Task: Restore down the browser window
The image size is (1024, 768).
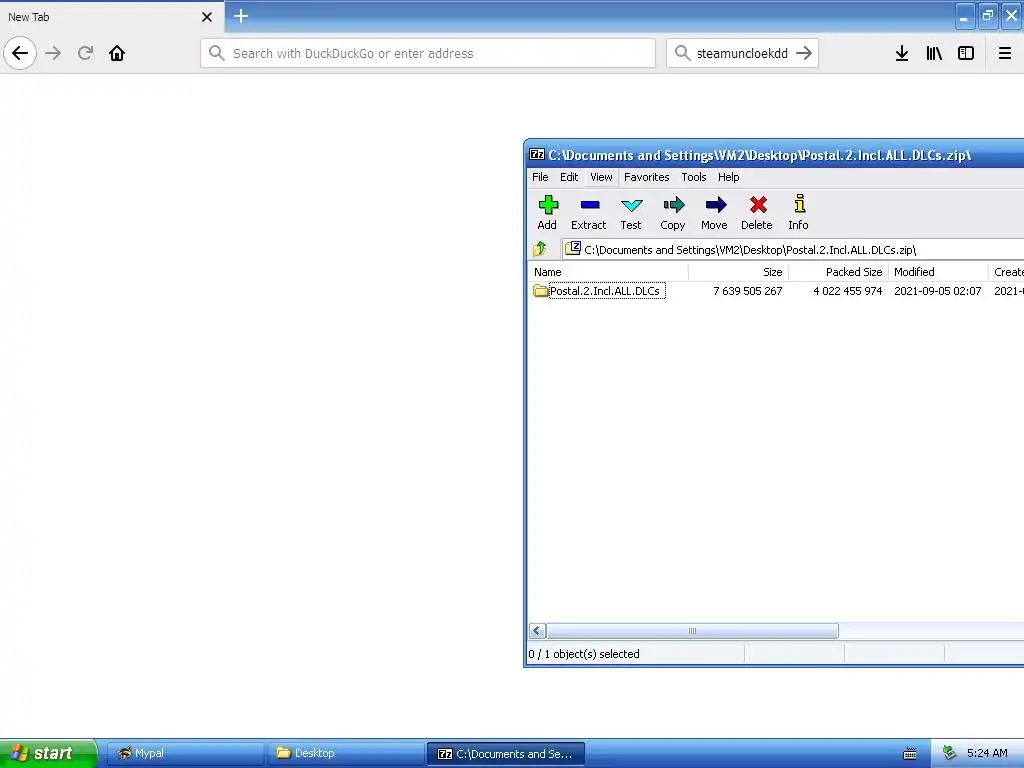Action: [x=988, y=16]
